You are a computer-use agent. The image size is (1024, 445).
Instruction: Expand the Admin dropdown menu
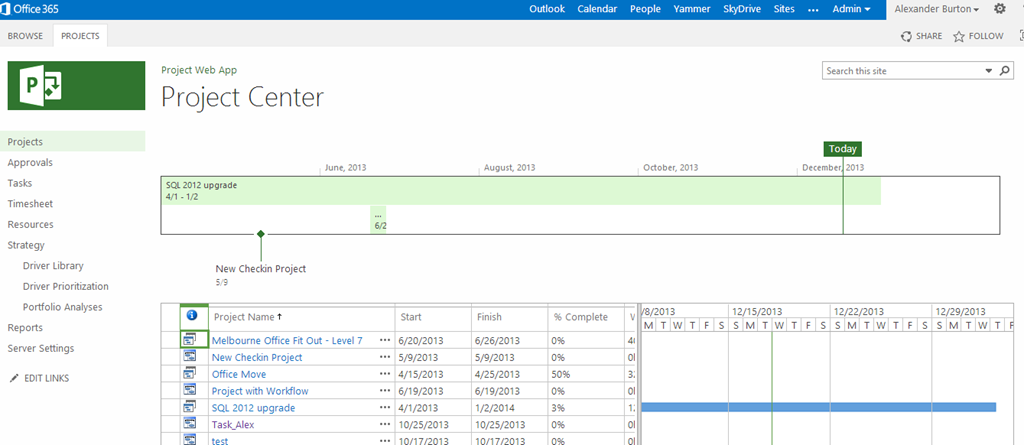(x=851, y=9)
